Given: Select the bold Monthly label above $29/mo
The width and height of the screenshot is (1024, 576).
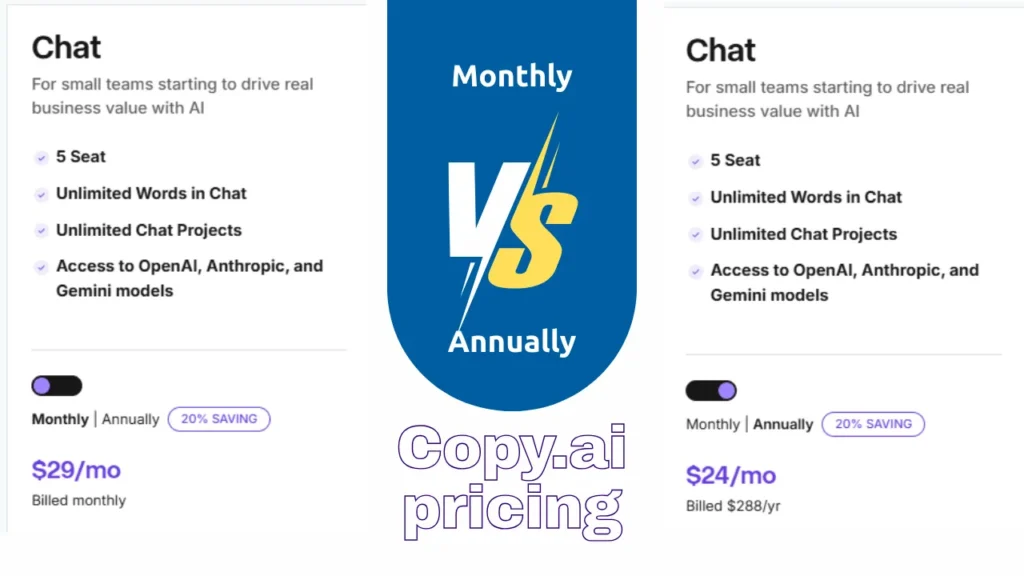Looking at the screenshot, I should (60, 419).
